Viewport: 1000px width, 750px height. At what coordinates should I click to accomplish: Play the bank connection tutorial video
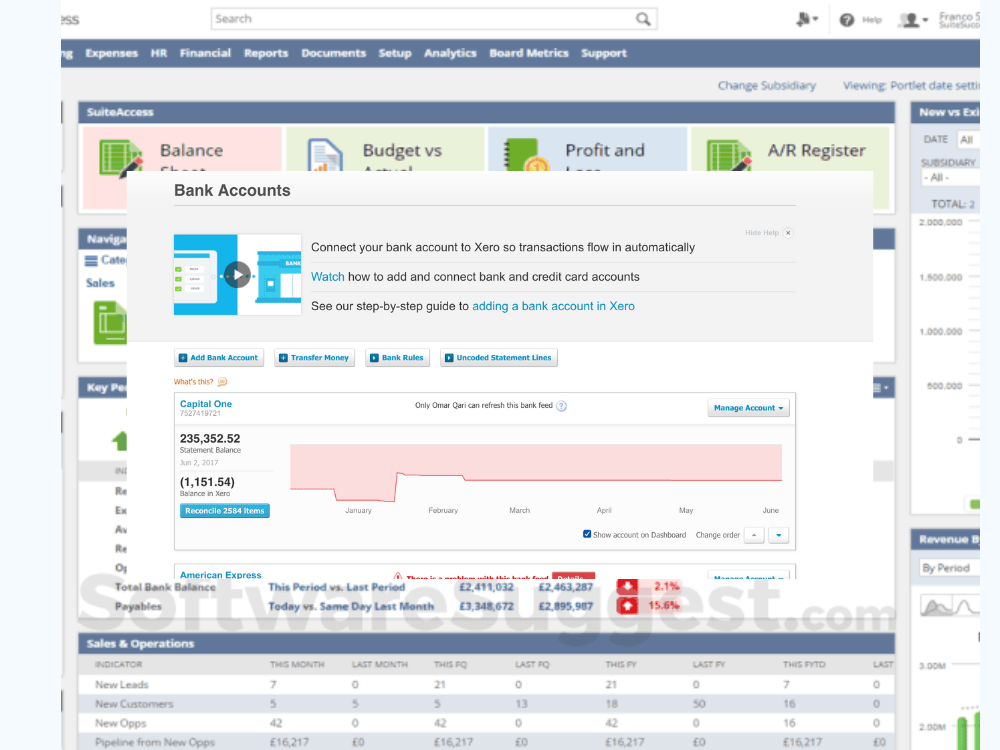tap(237, 275)
